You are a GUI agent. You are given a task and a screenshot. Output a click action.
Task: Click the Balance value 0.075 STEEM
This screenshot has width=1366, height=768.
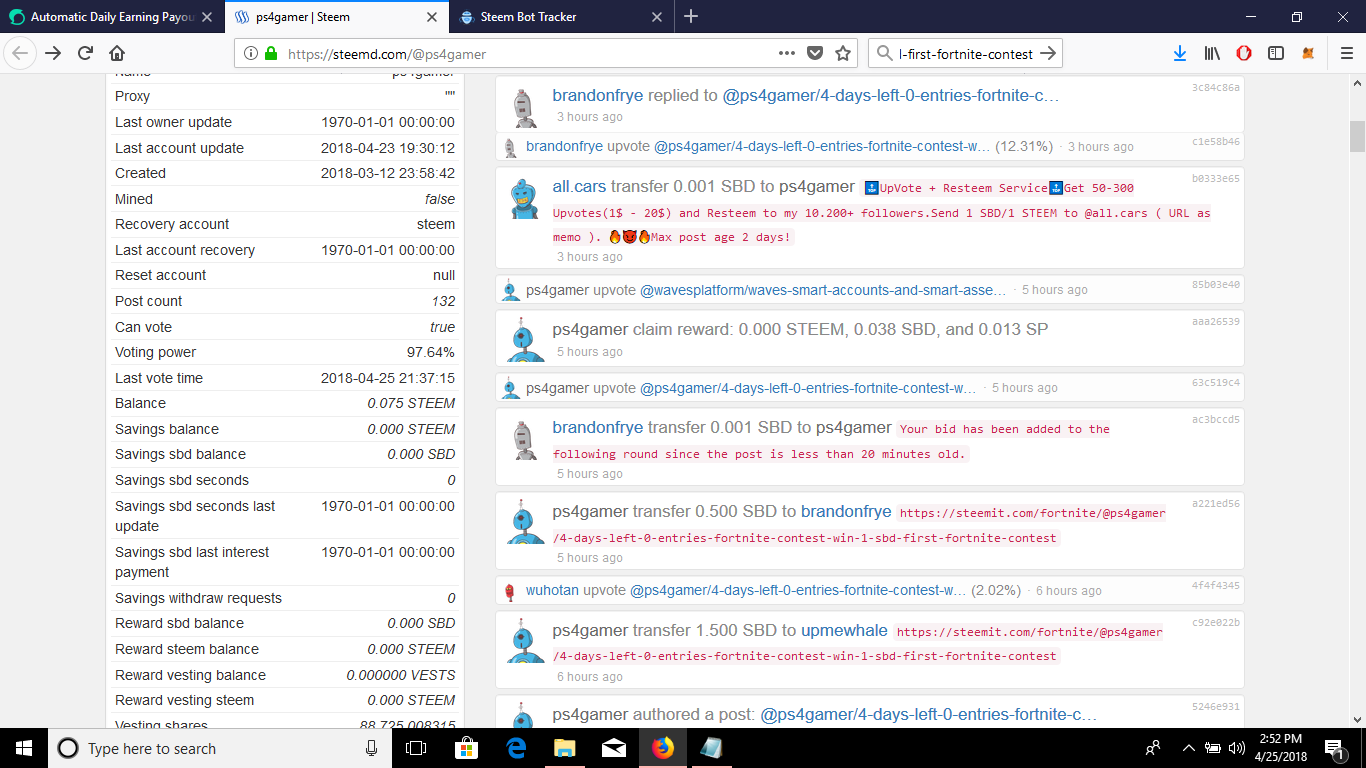click(411, 403)
